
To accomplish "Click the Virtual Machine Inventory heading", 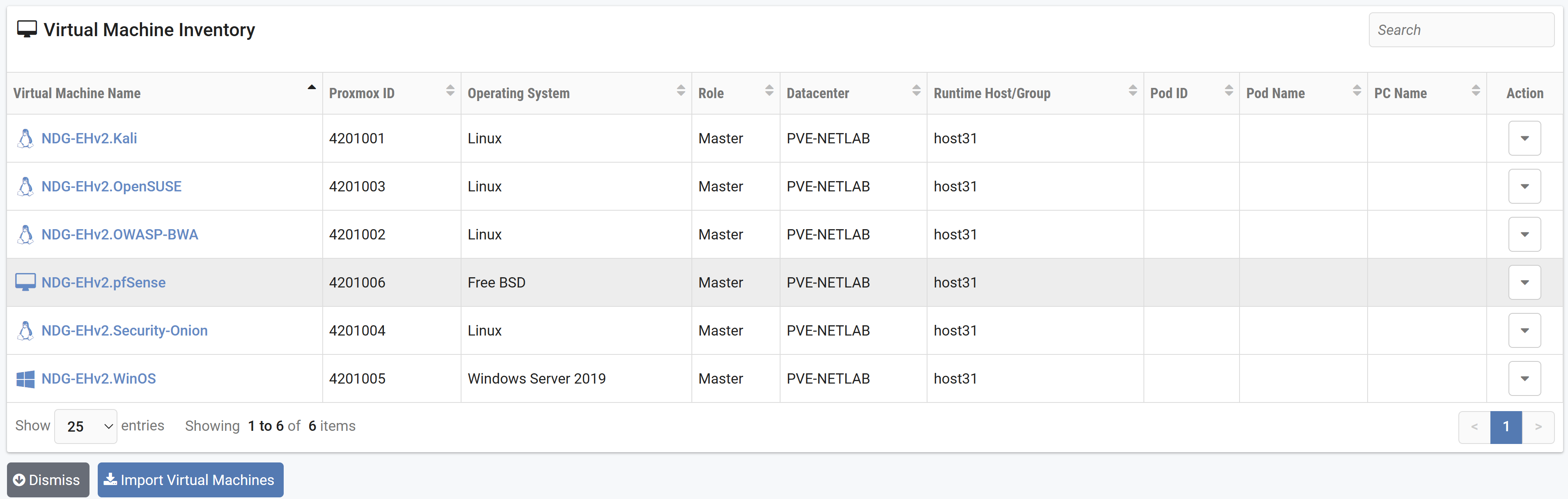I will click(149, 30).
